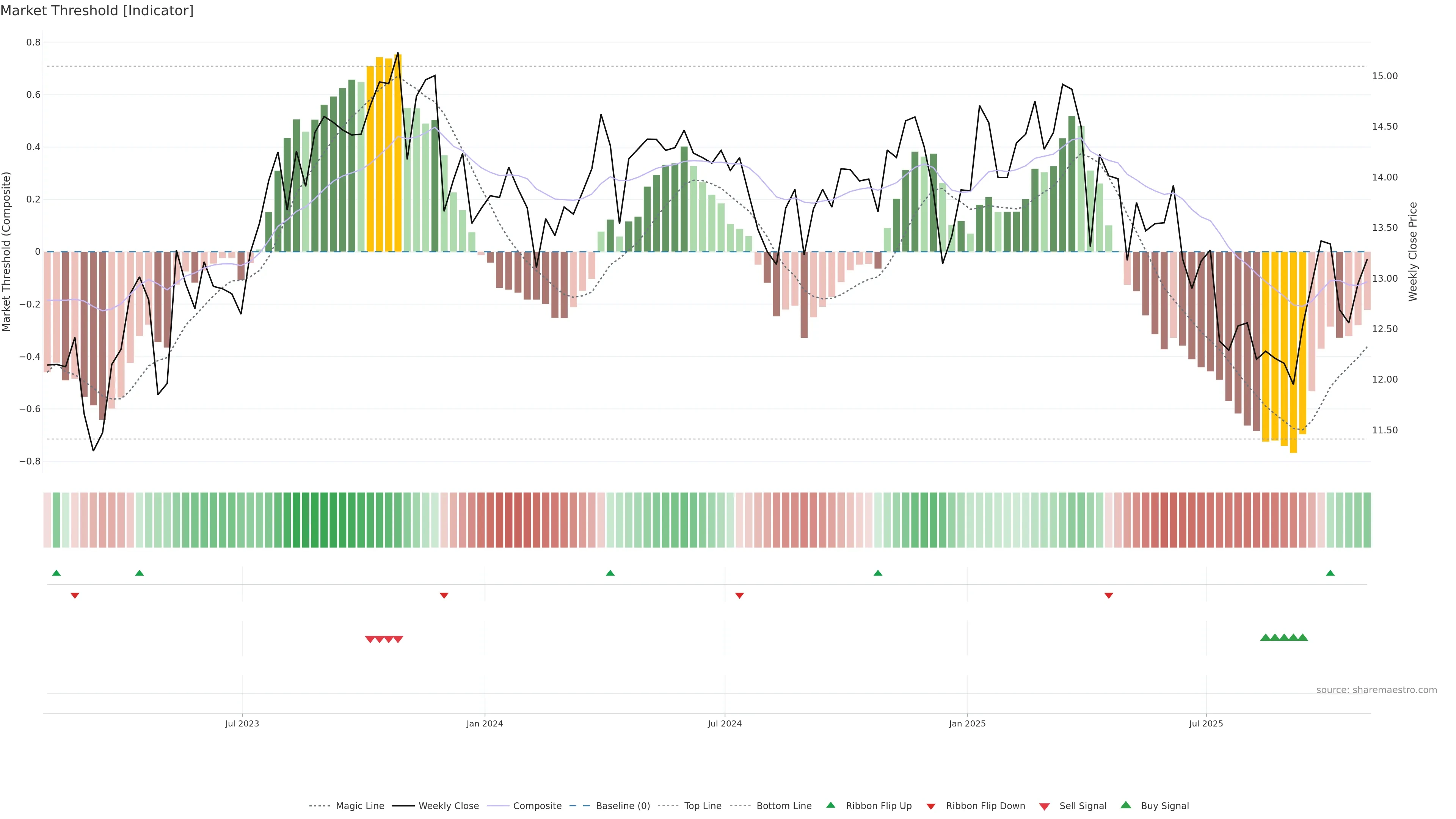Click the red flip-down marker just after Jul 2024
This screenshot has height=819, width=1456.
point(739,596)
